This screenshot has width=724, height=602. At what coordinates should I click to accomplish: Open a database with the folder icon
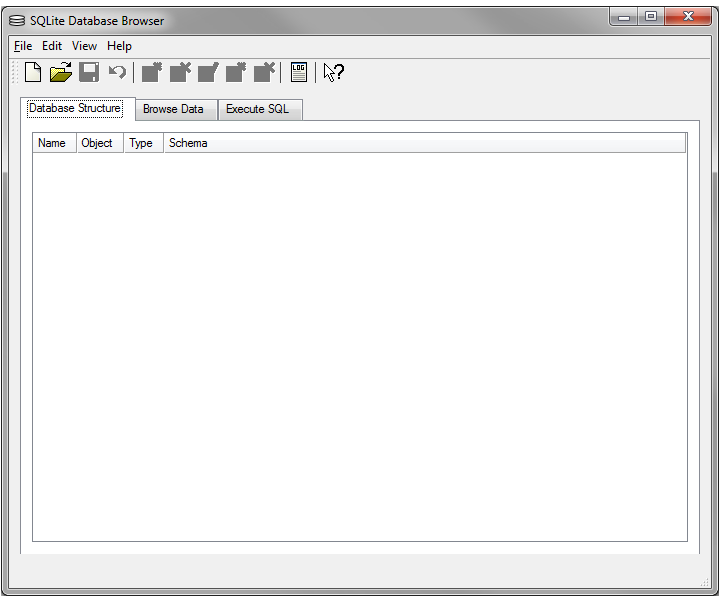[61, 72]
